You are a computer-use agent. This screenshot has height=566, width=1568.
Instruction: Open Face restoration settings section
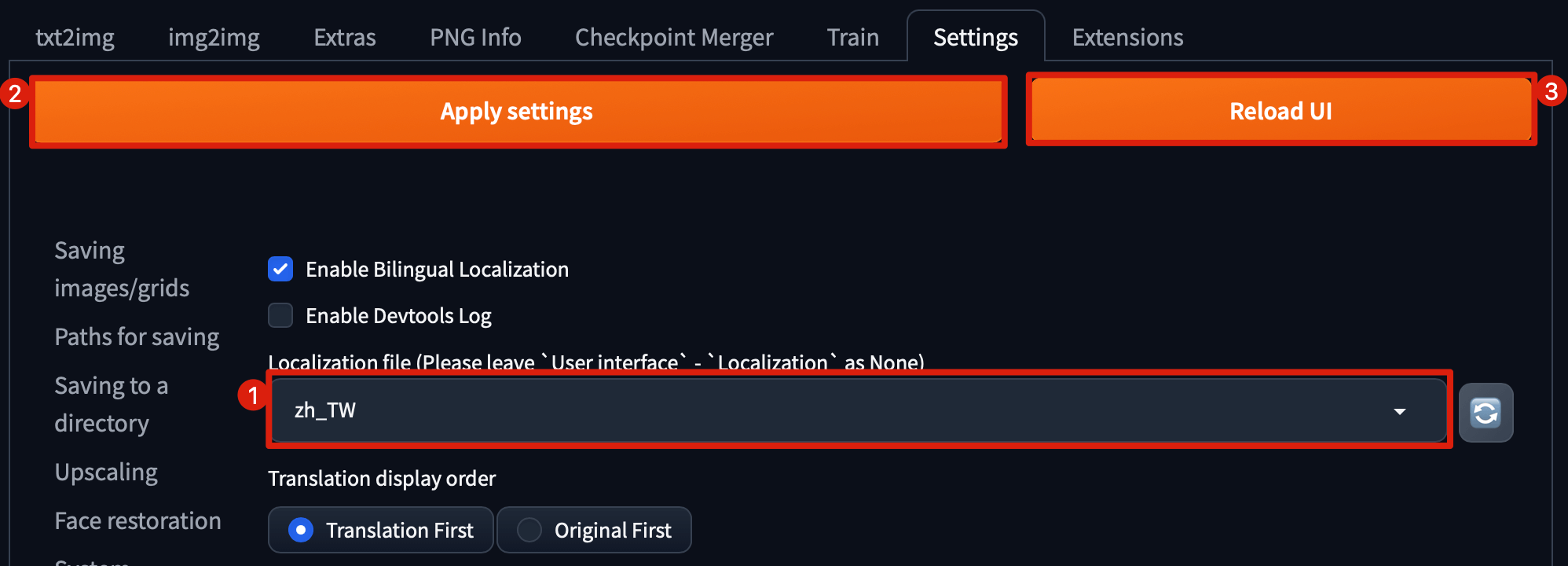click(x=137, y=520)
